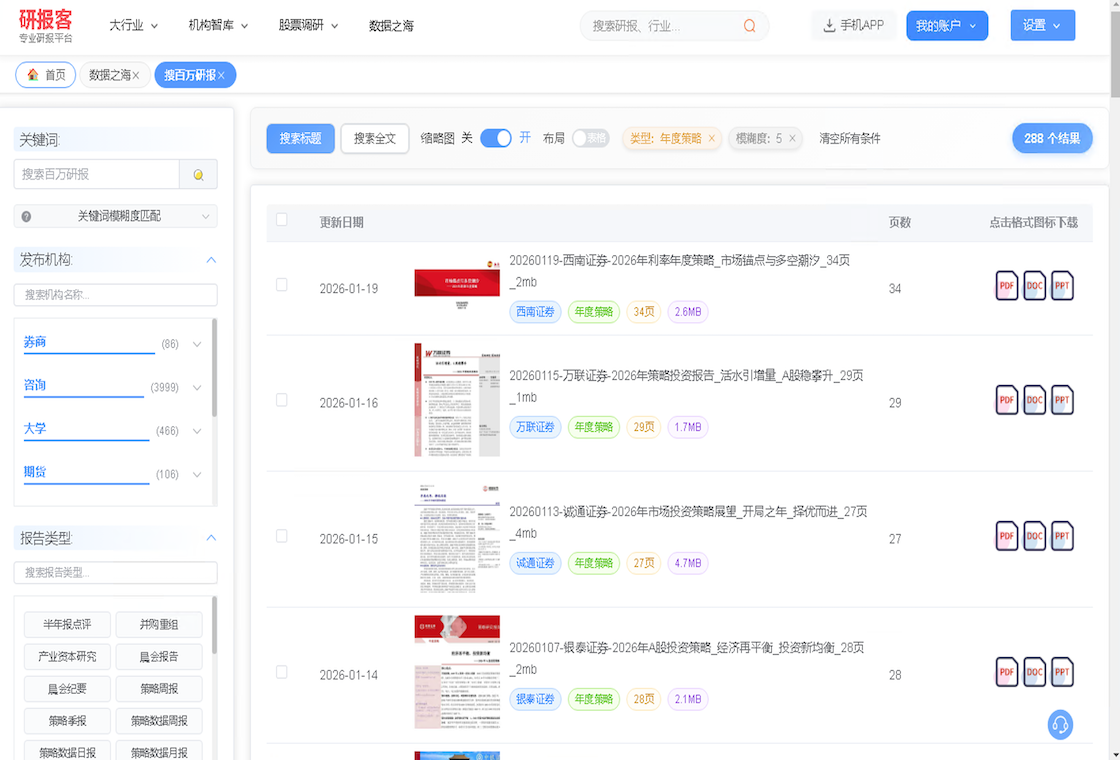Click the search magnifier icon in top bar
The height and width of the screenshot is (760, 1120).
click(x=749, y=26)
